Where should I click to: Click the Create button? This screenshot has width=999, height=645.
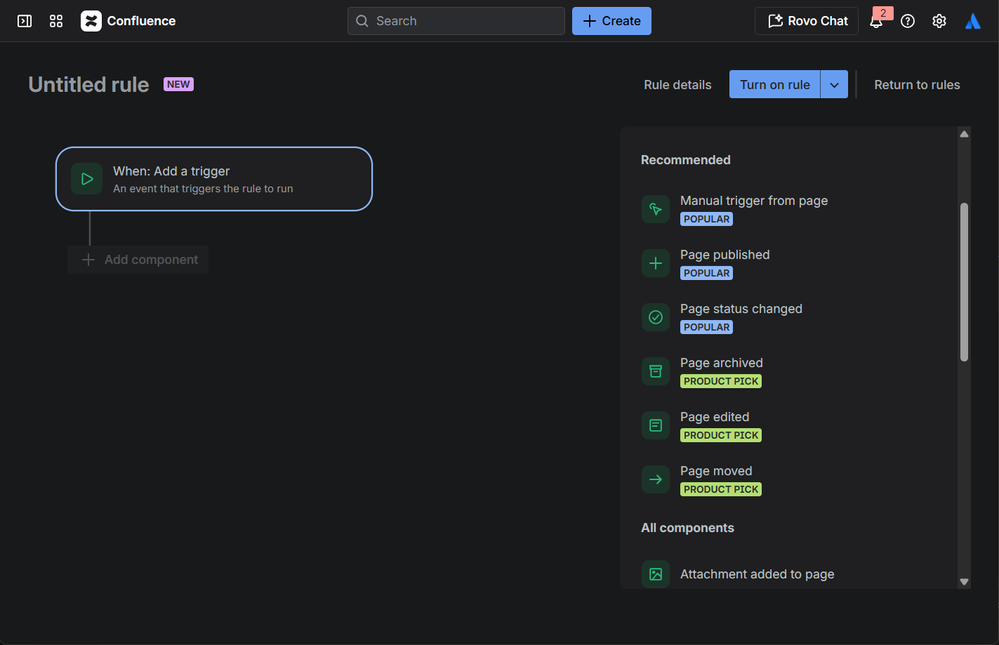point(612,21)
